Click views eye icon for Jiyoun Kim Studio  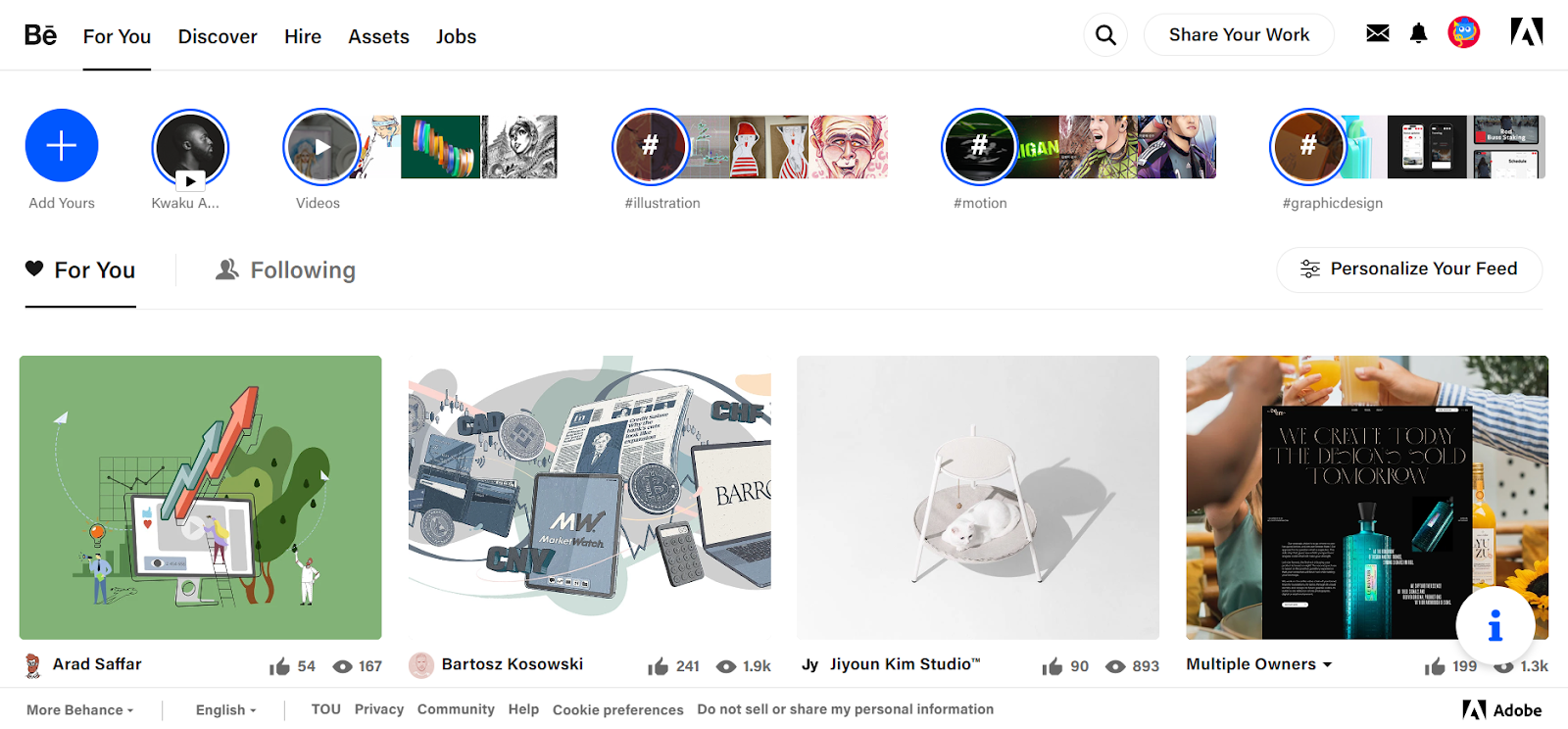pyautogui.click(x=1115, y=666)
